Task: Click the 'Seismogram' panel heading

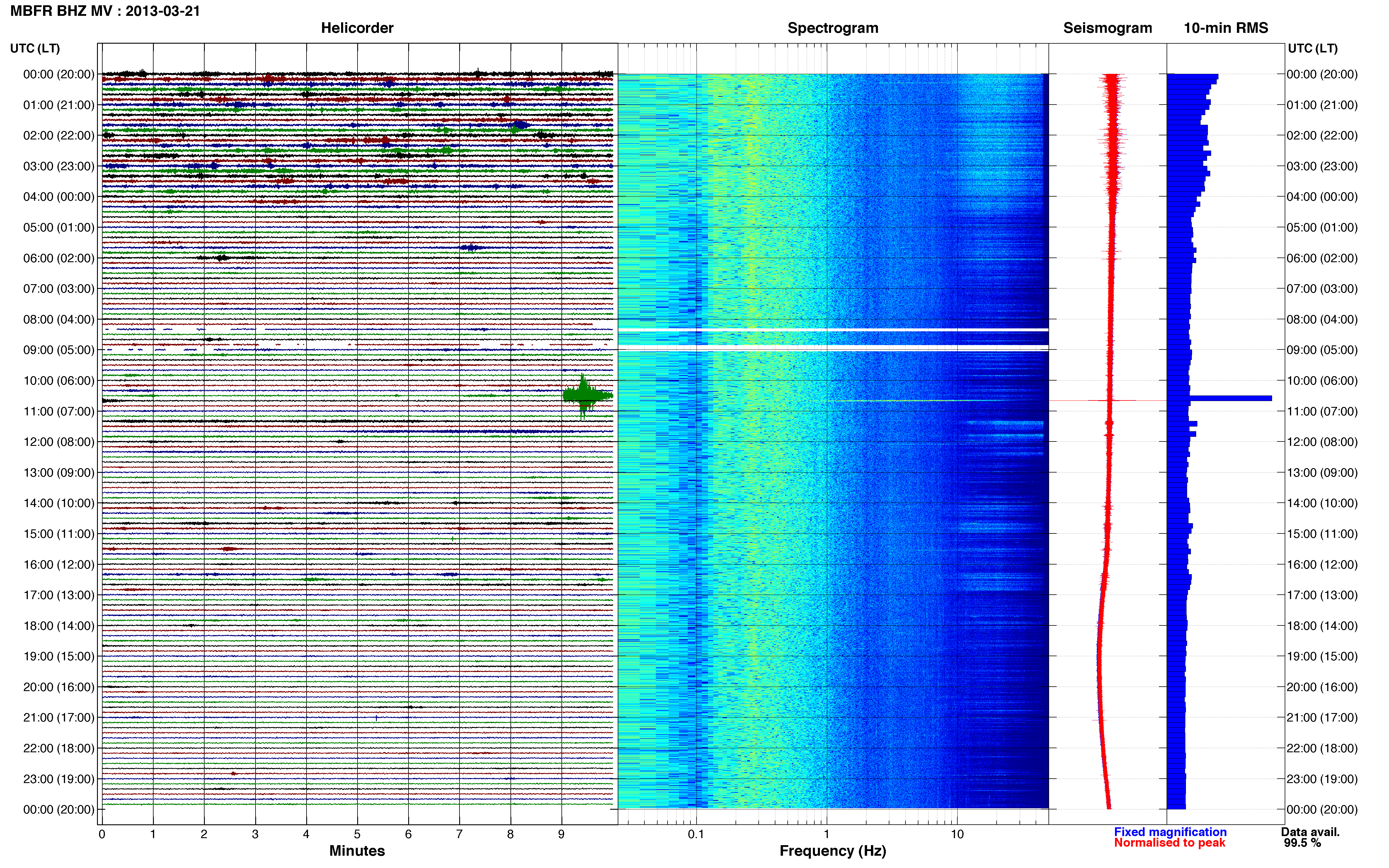Action: coord(1108,28)
